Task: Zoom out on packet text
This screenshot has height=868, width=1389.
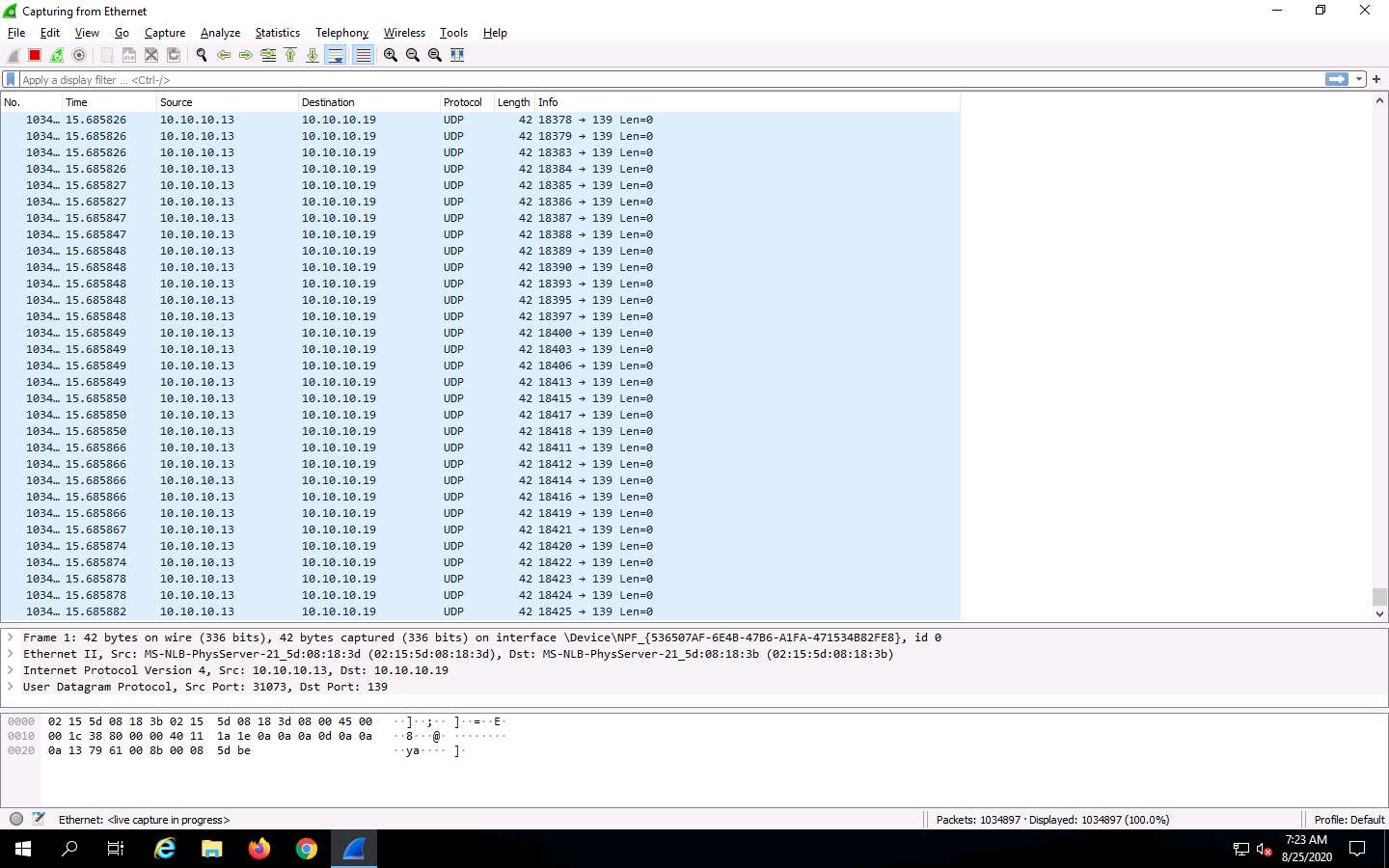Action: coord(413,55)
